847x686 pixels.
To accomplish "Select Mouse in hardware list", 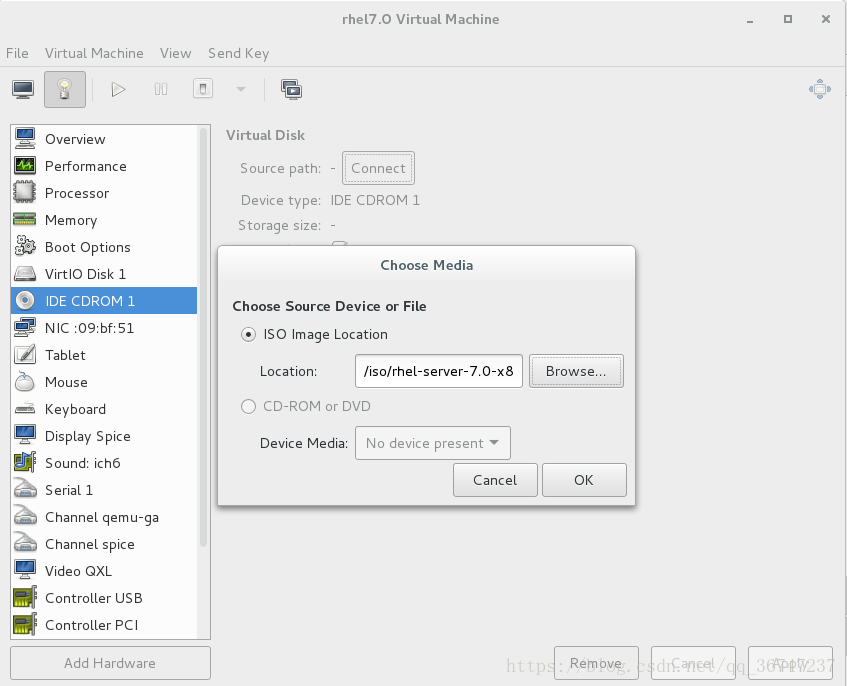I will (104, 382).
